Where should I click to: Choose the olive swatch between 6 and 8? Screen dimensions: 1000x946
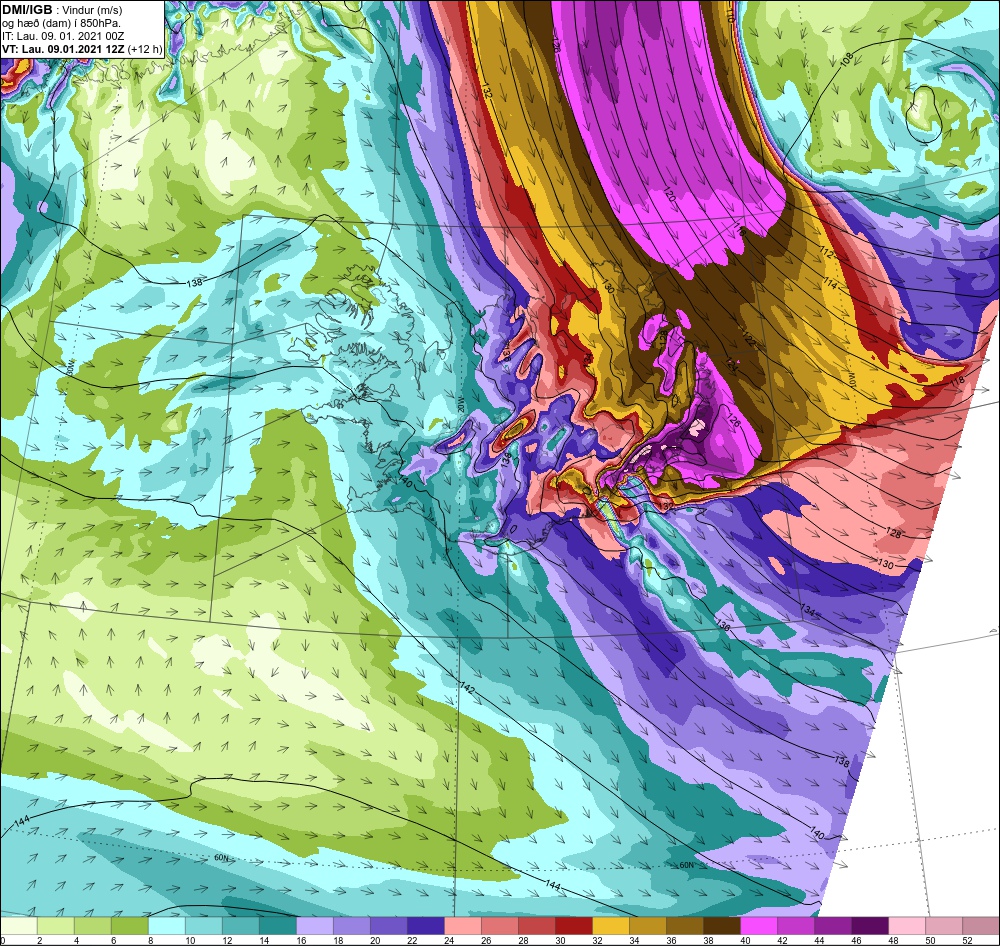[x=130, y=925]
